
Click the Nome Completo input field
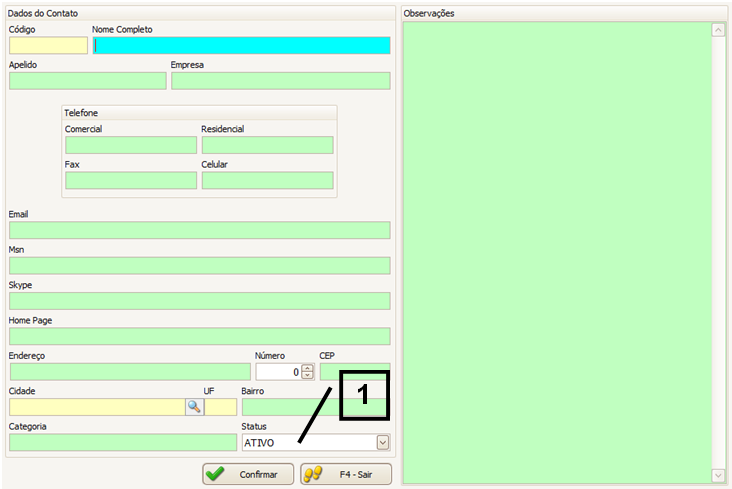[x=241, y=45]
